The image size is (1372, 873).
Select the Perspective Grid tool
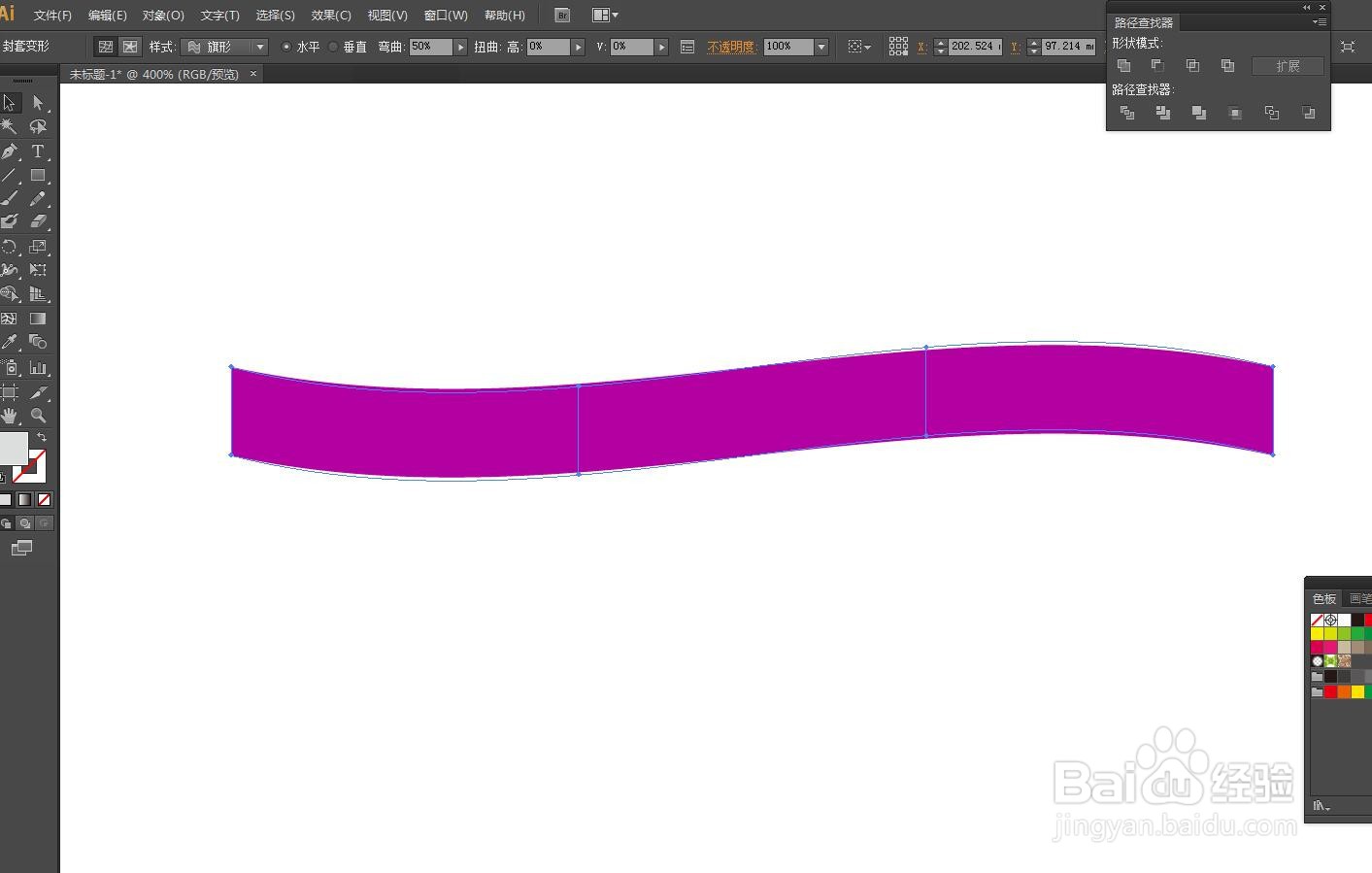[x=38, y=293]
